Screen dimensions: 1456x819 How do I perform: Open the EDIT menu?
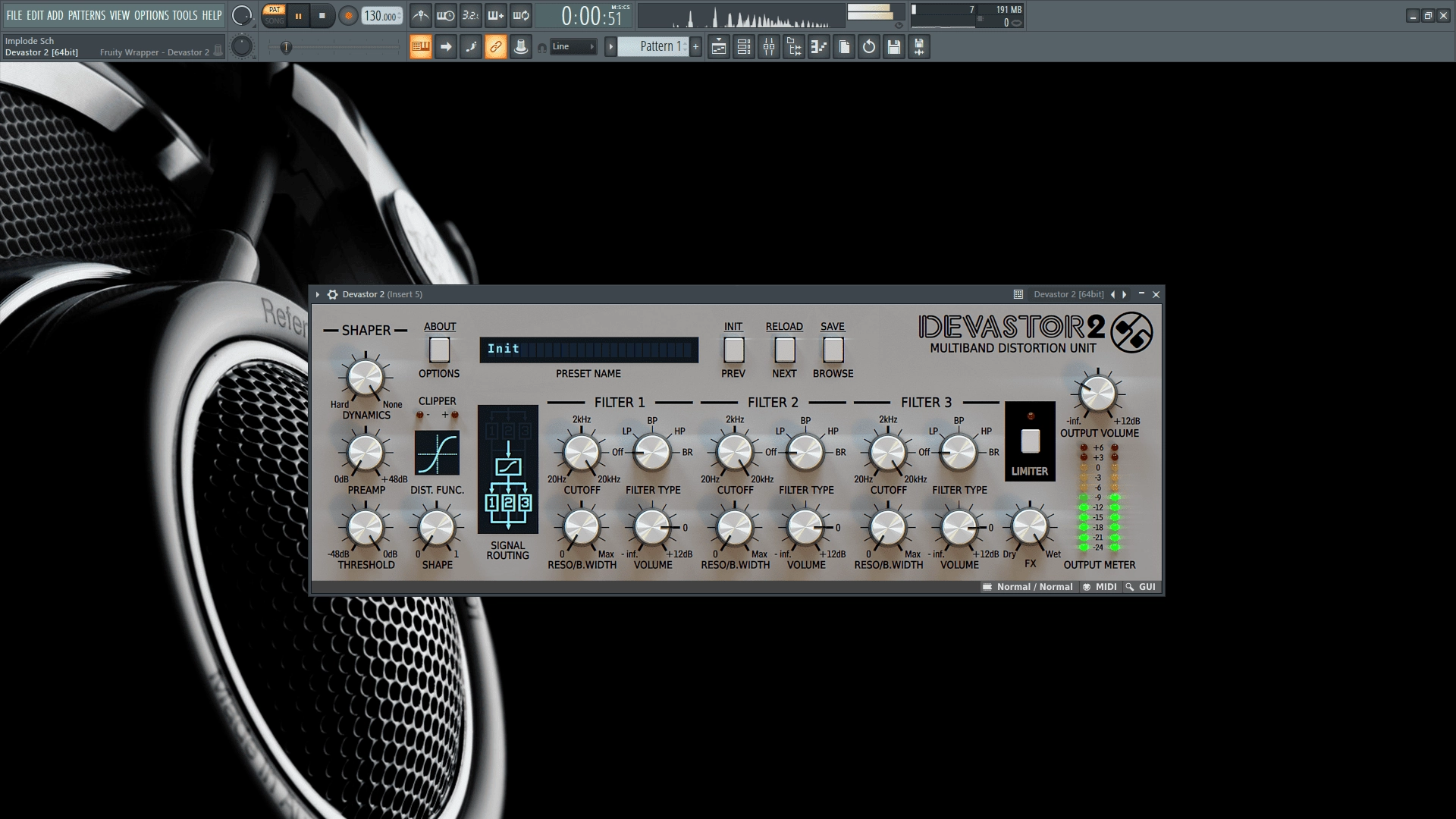click(35, 15)
